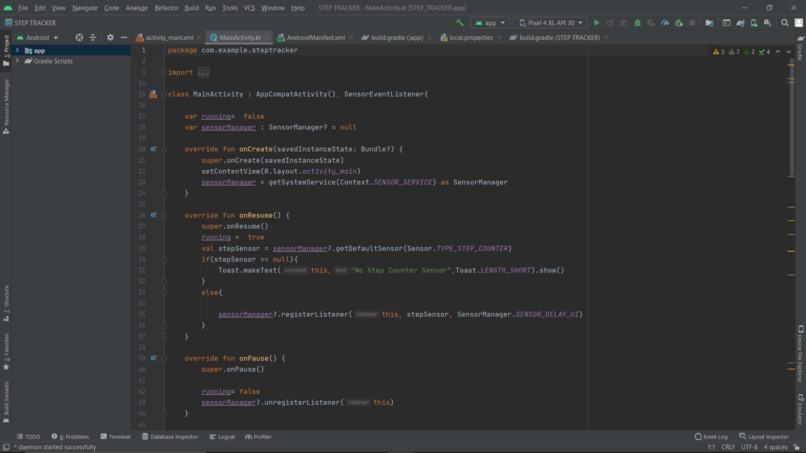The image size is (806, 453).
Task: Click the Make Project hammer icon
Action: tap(460, 23)
